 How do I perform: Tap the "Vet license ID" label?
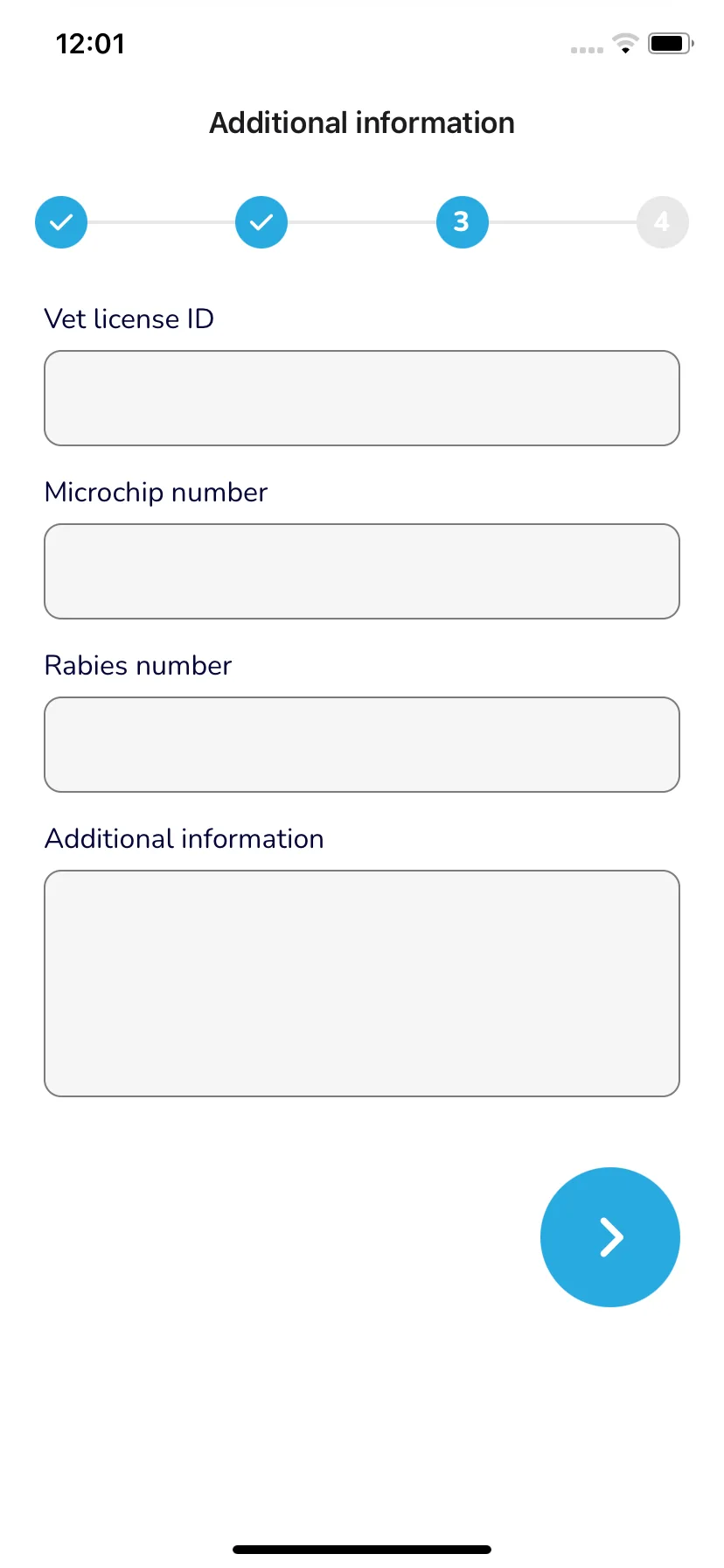tap(129, 318)
